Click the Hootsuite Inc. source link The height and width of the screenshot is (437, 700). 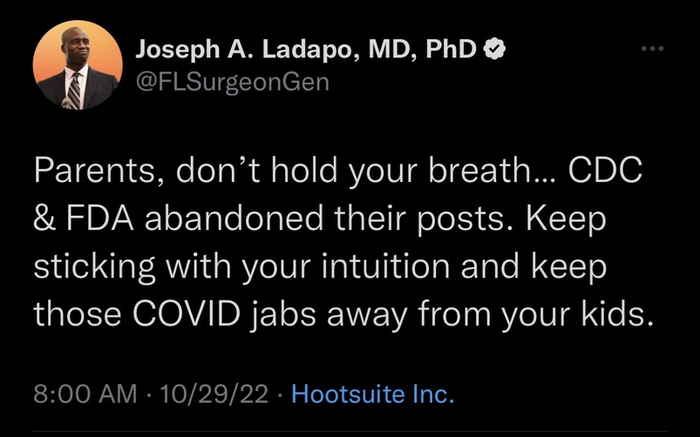[x=371, y=393]
